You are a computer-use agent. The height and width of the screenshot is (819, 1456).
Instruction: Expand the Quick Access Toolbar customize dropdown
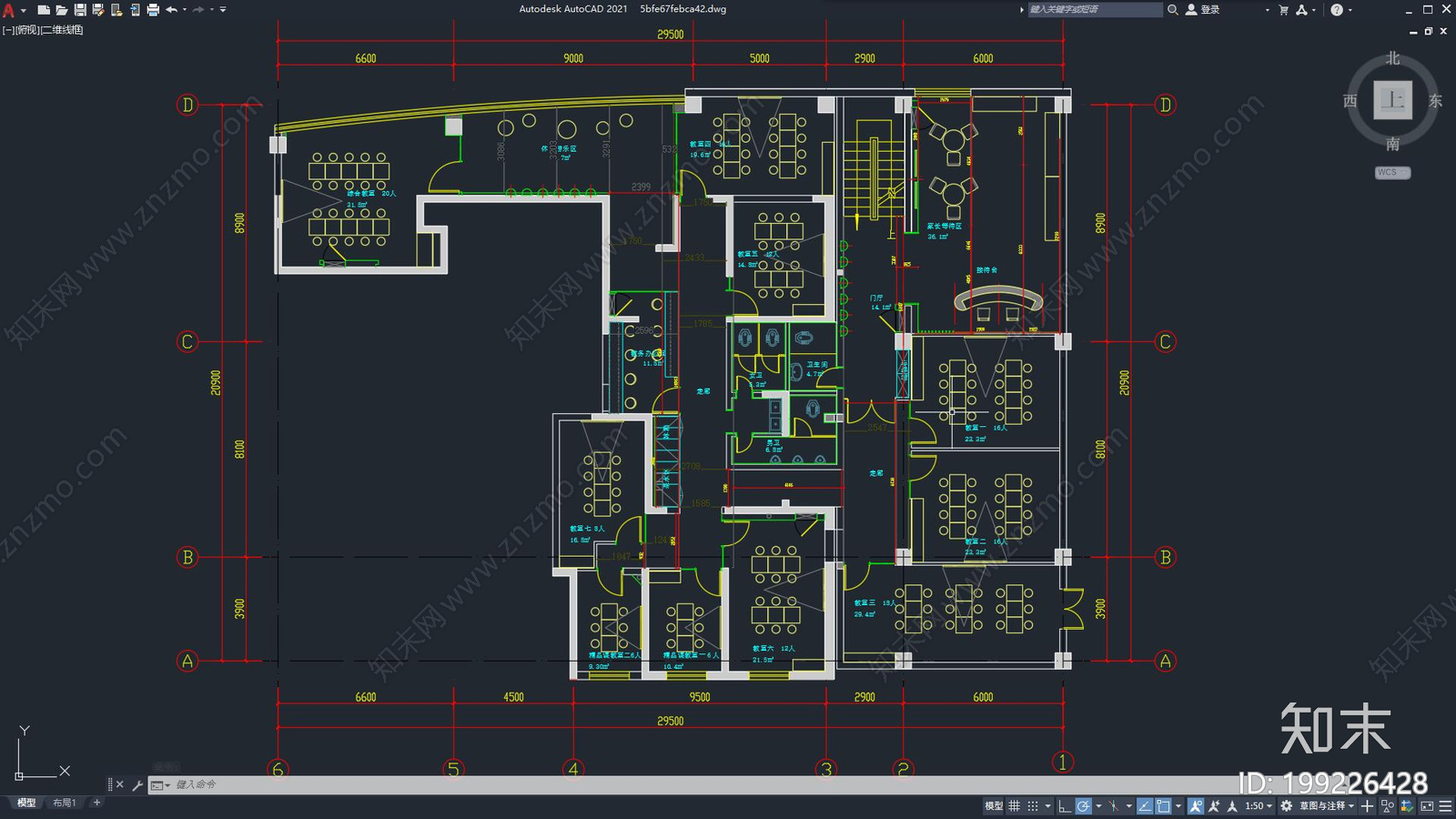click(x=223, y=10)
